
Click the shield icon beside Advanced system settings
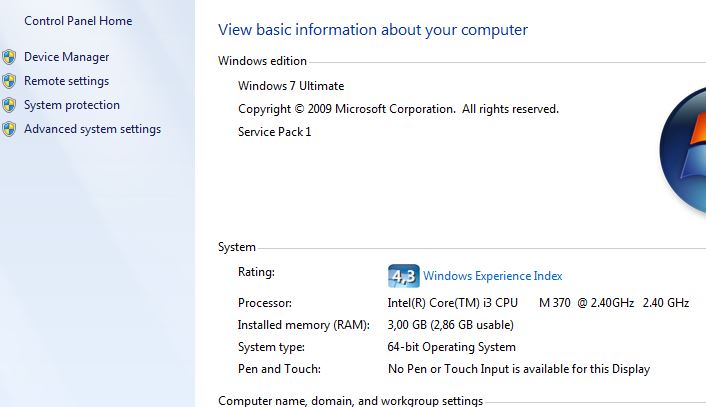(x=9, y=129)
